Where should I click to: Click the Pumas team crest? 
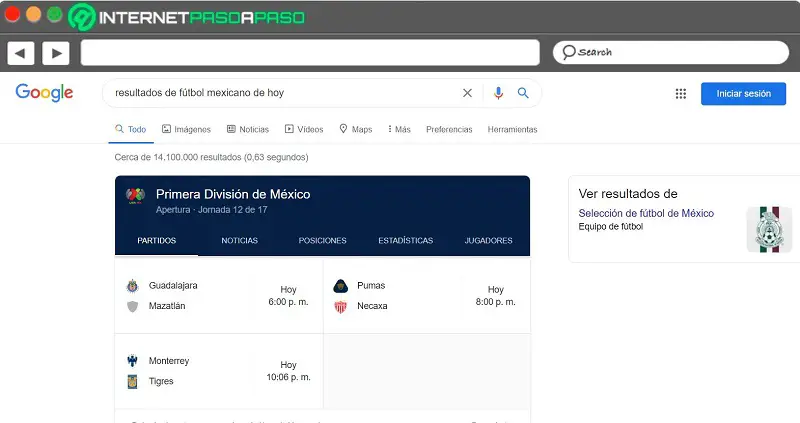point(340,286)
